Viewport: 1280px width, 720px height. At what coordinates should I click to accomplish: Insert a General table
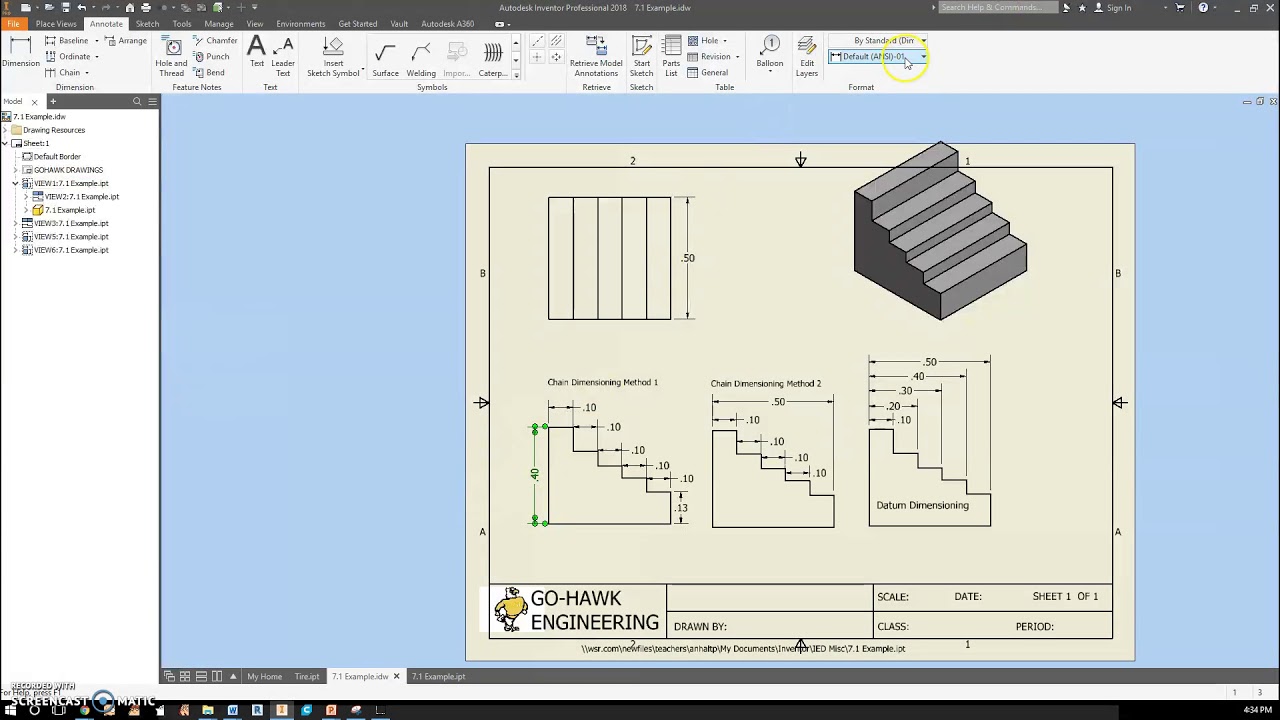click(708, 73)
